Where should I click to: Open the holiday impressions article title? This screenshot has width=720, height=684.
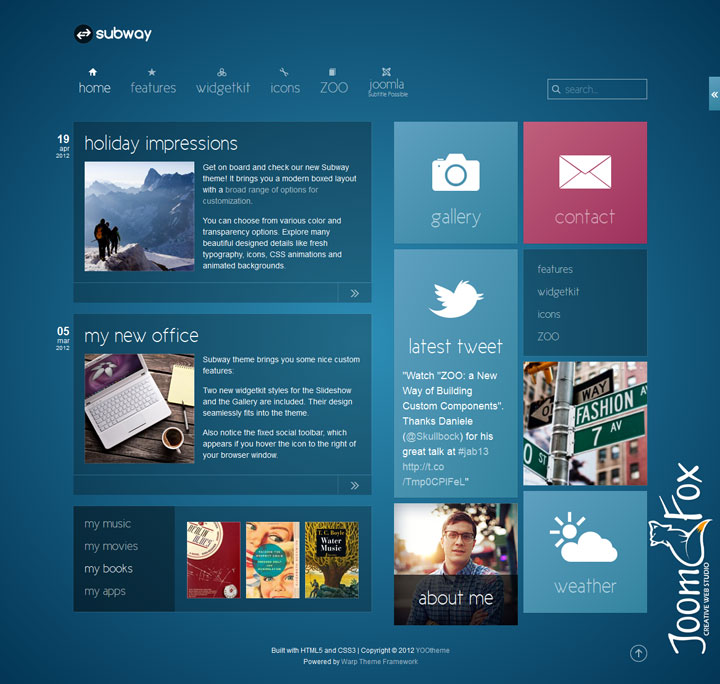coord(161,144)
